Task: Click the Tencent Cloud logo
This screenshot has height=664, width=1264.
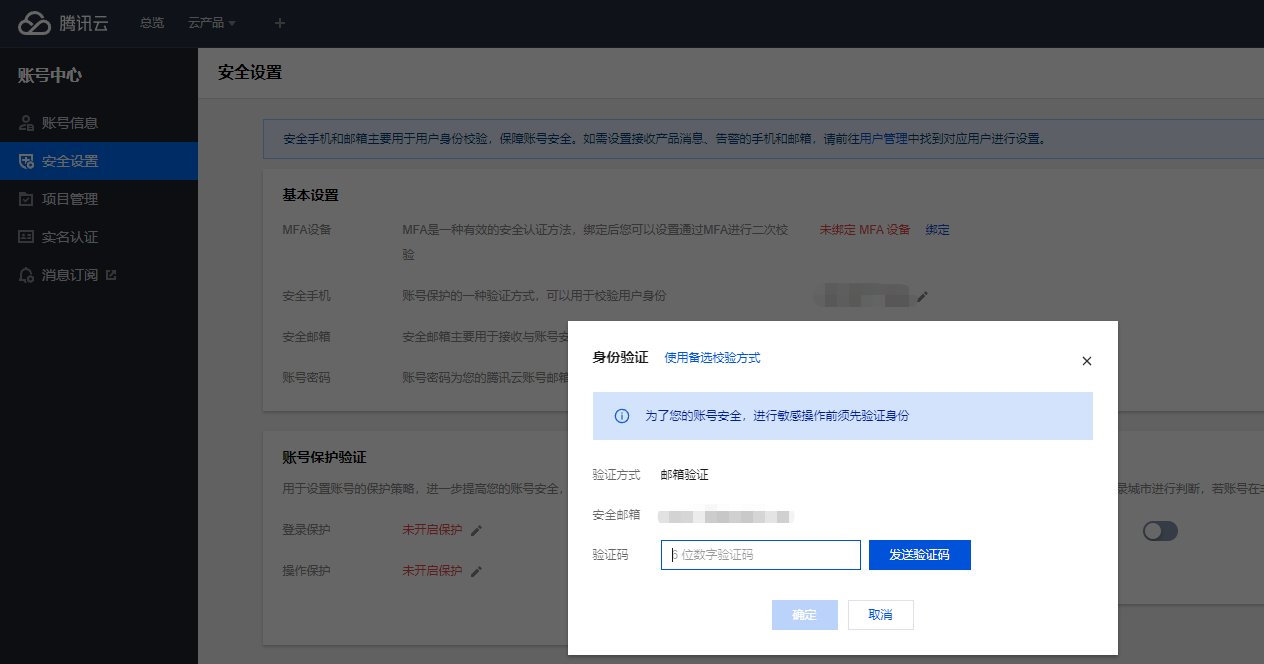Action: [x=63, y=23]
